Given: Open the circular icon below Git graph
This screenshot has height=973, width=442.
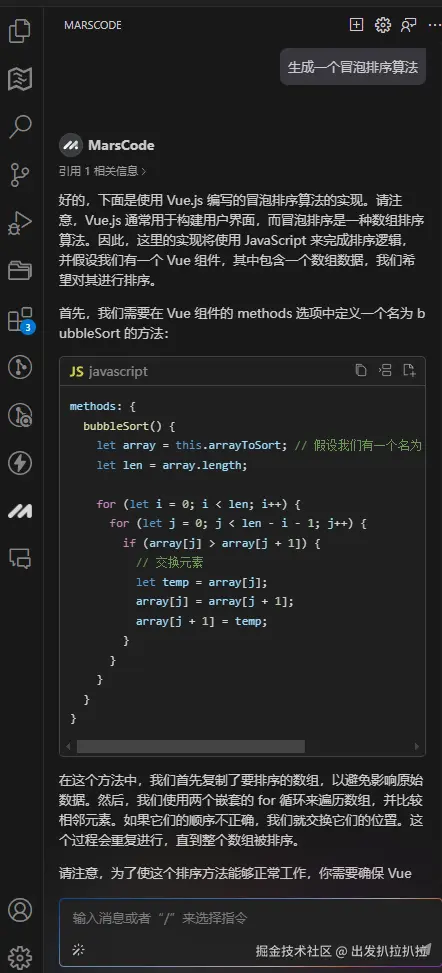Looking at the screenshot, I should 20,415.
